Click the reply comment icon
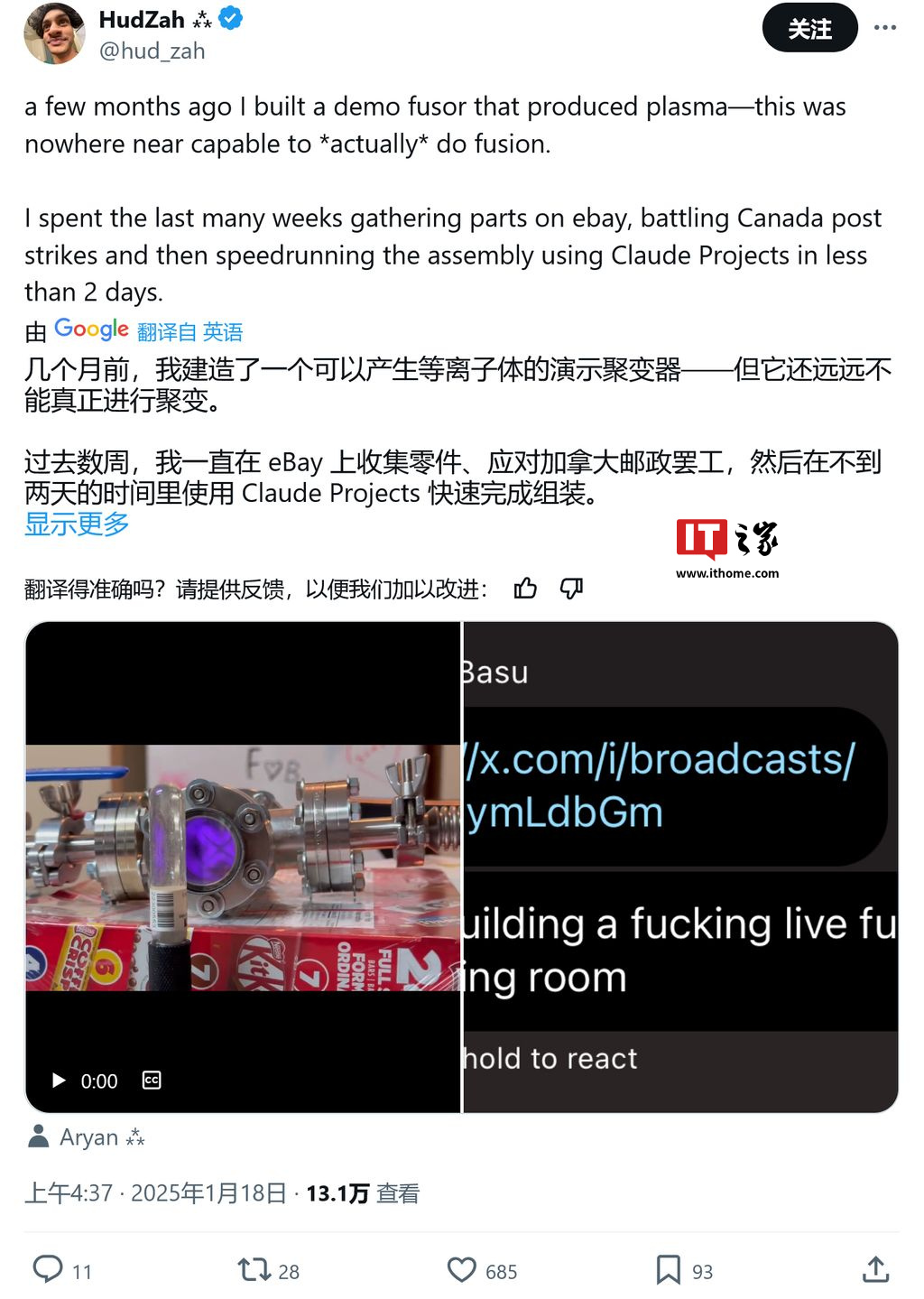 [47, 1268]
